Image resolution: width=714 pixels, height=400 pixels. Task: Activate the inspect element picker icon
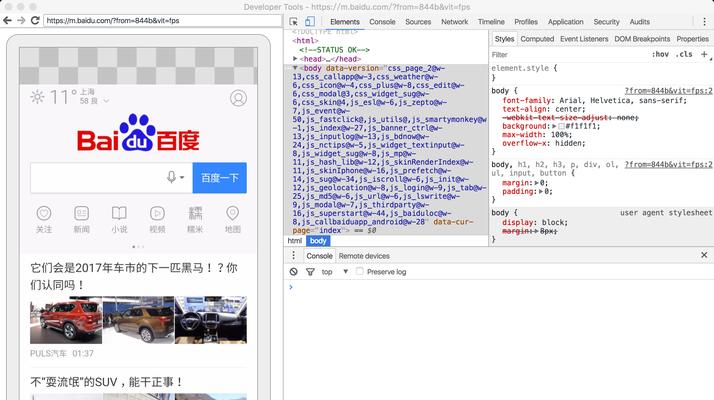[x=294, y=22]
